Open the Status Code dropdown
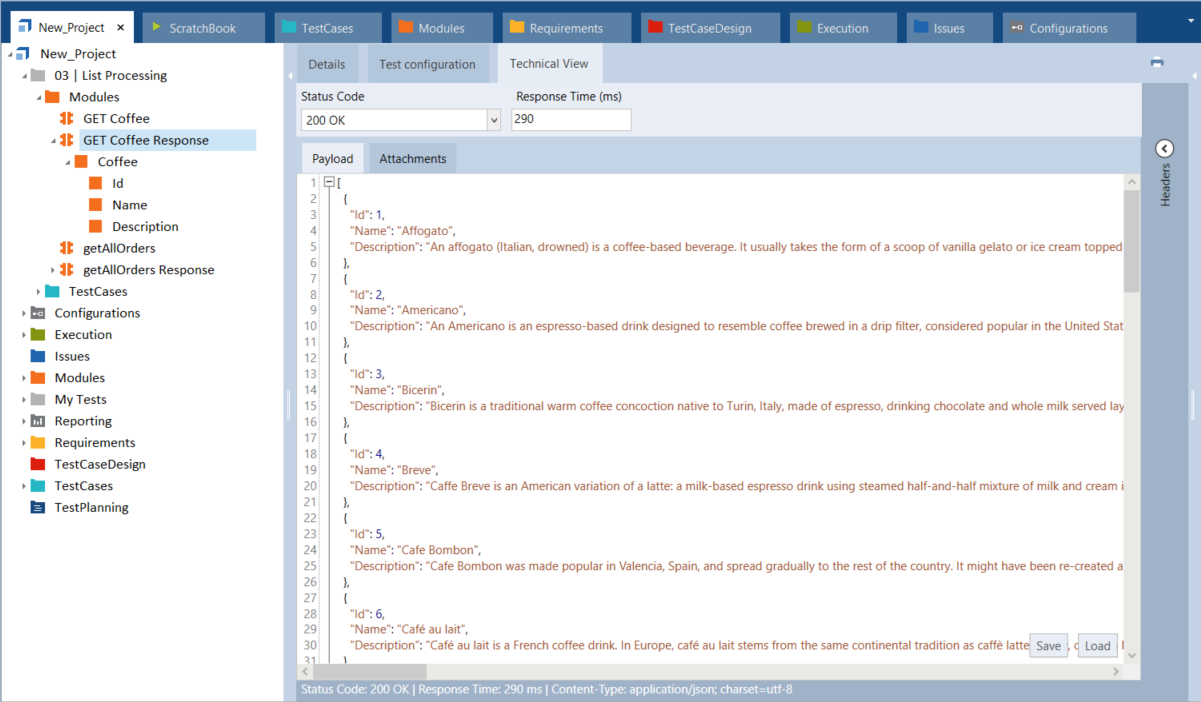This screenshot has height=702, width=1201. 493,120
